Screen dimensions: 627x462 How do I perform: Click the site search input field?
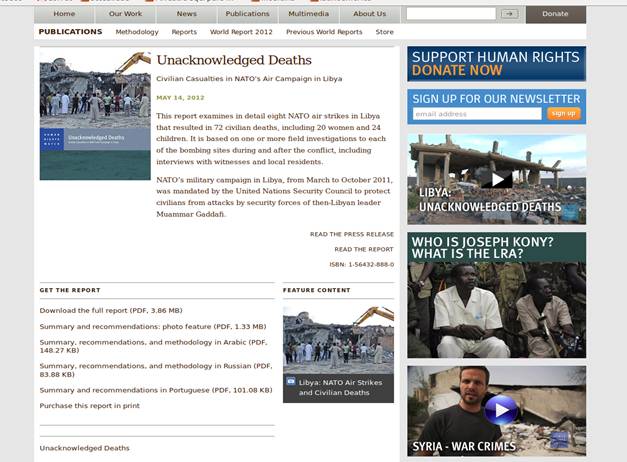pos(451,14)
